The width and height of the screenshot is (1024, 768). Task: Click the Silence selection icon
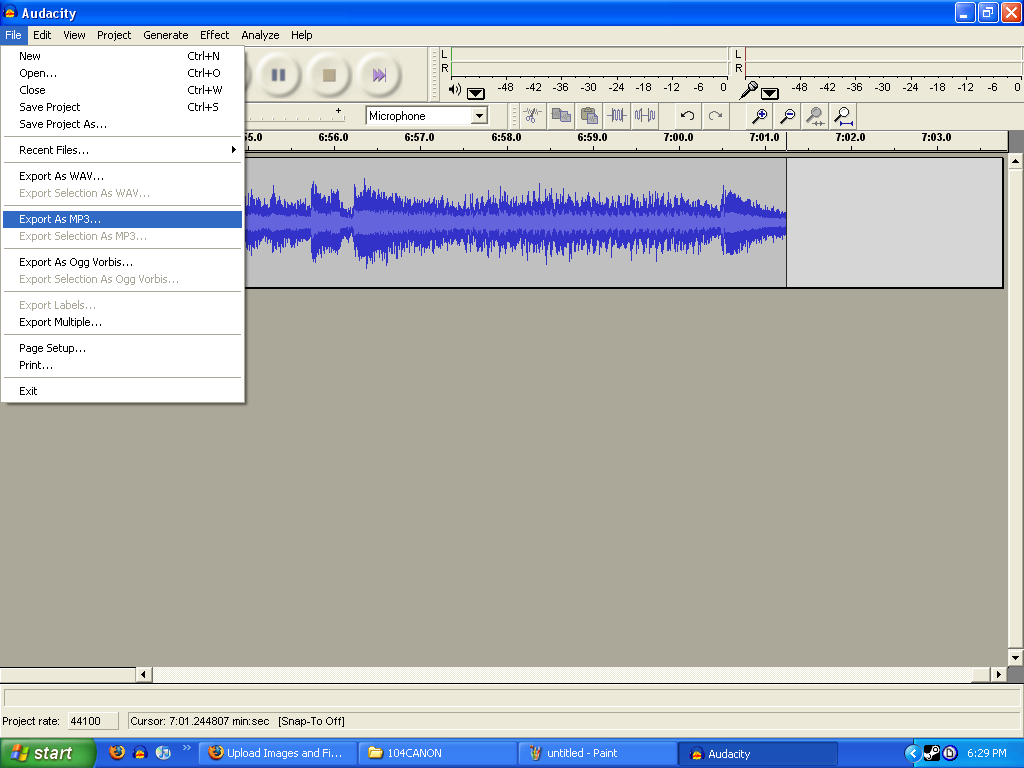(x=645, y=116)
